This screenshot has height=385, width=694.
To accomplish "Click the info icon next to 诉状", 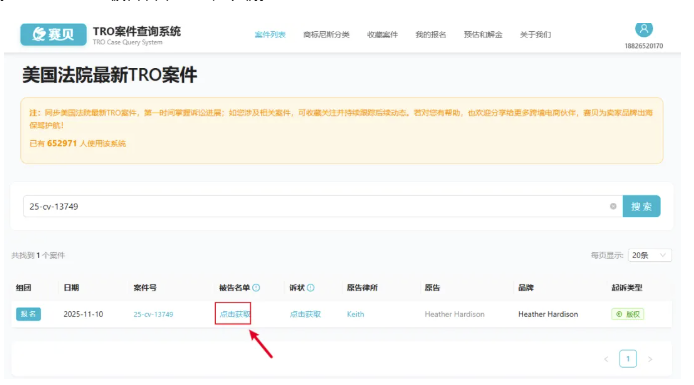I will pos(311,288).
